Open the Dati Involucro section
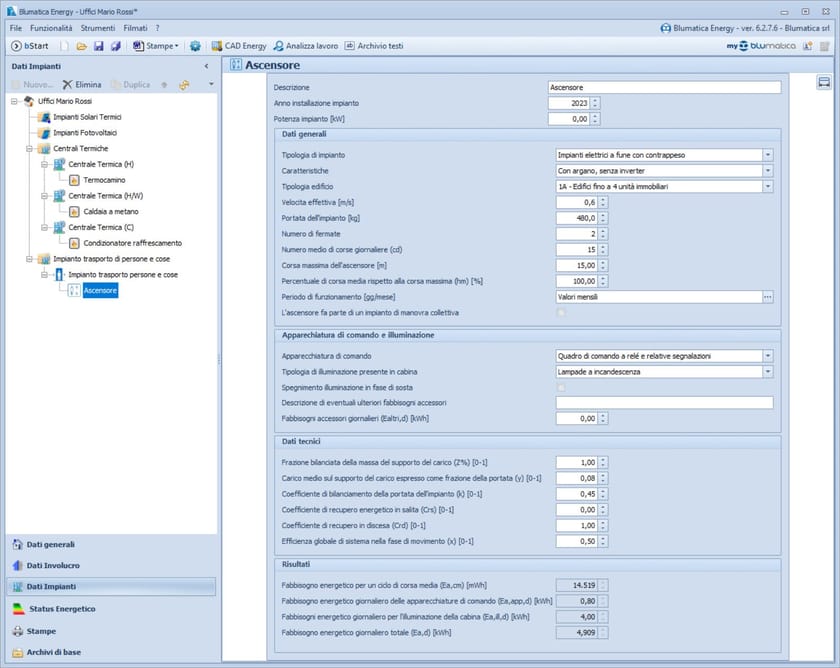Viewport: 840px width, 668px height. 54,566
